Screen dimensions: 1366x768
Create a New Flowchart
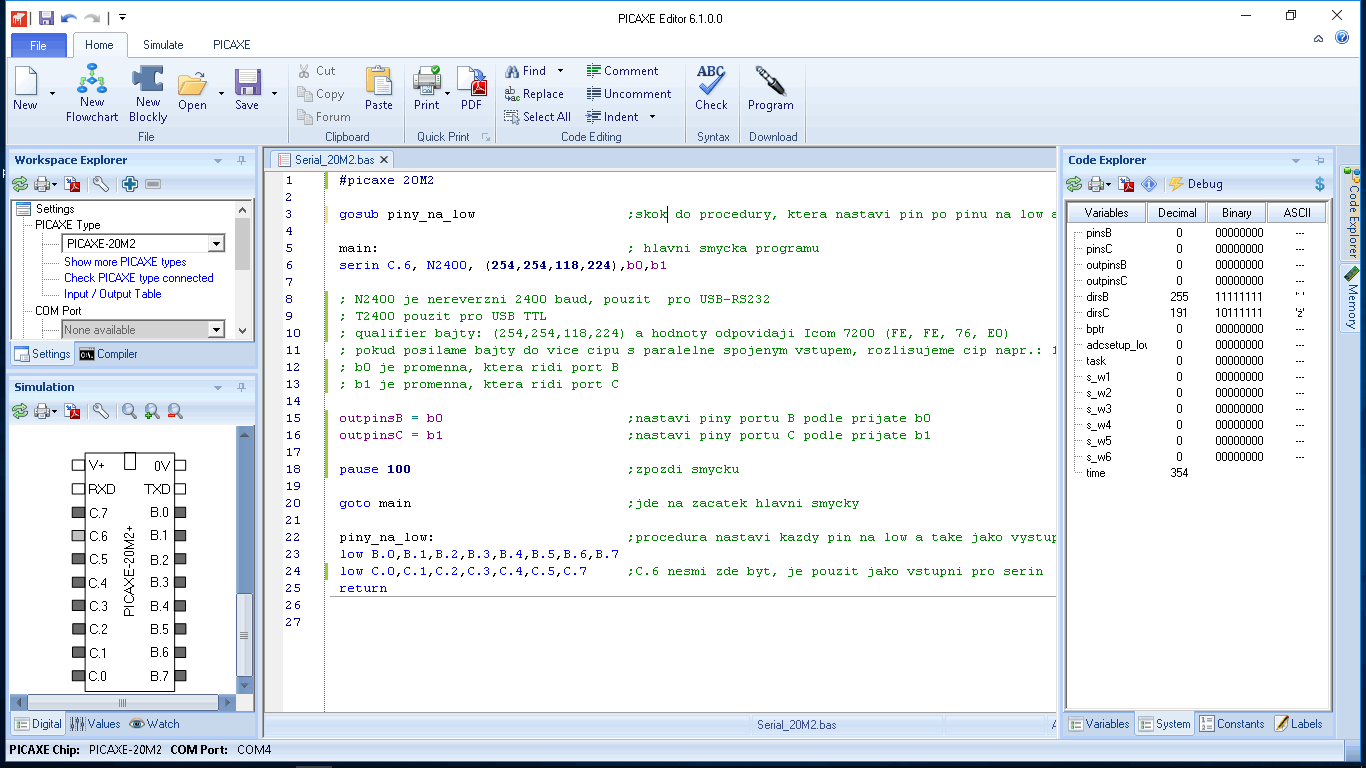pyautogui.click(x=92, y=94)
